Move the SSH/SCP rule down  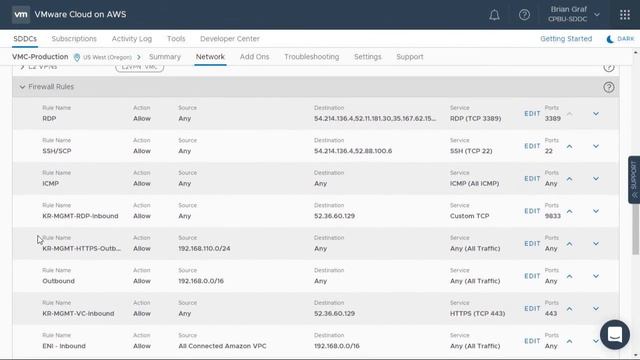point(596,146)
